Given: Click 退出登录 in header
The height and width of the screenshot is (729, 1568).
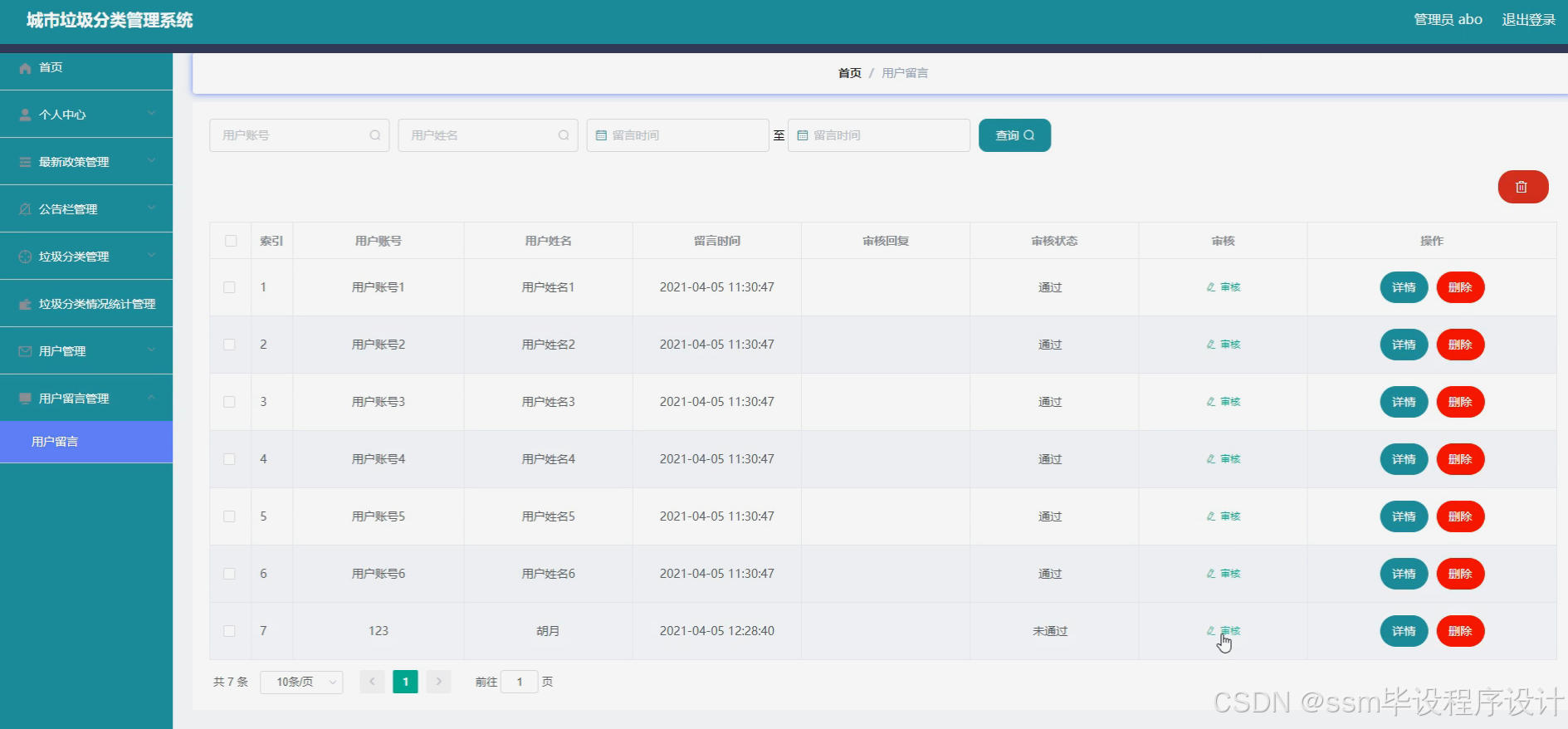Looking at the screenshot, I should 1528,20.
